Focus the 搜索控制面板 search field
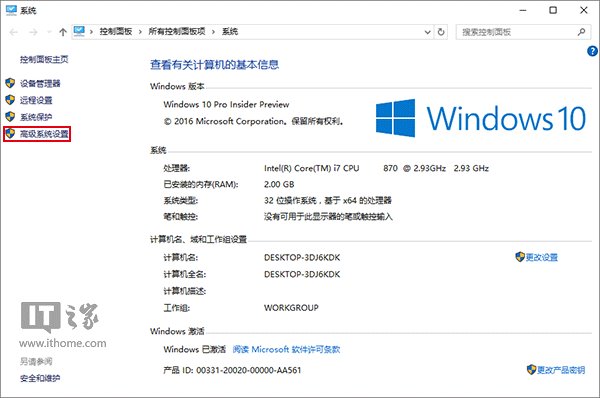Image resolution: width=600 pixels, height=398 pixels. [x=517, y=32]
